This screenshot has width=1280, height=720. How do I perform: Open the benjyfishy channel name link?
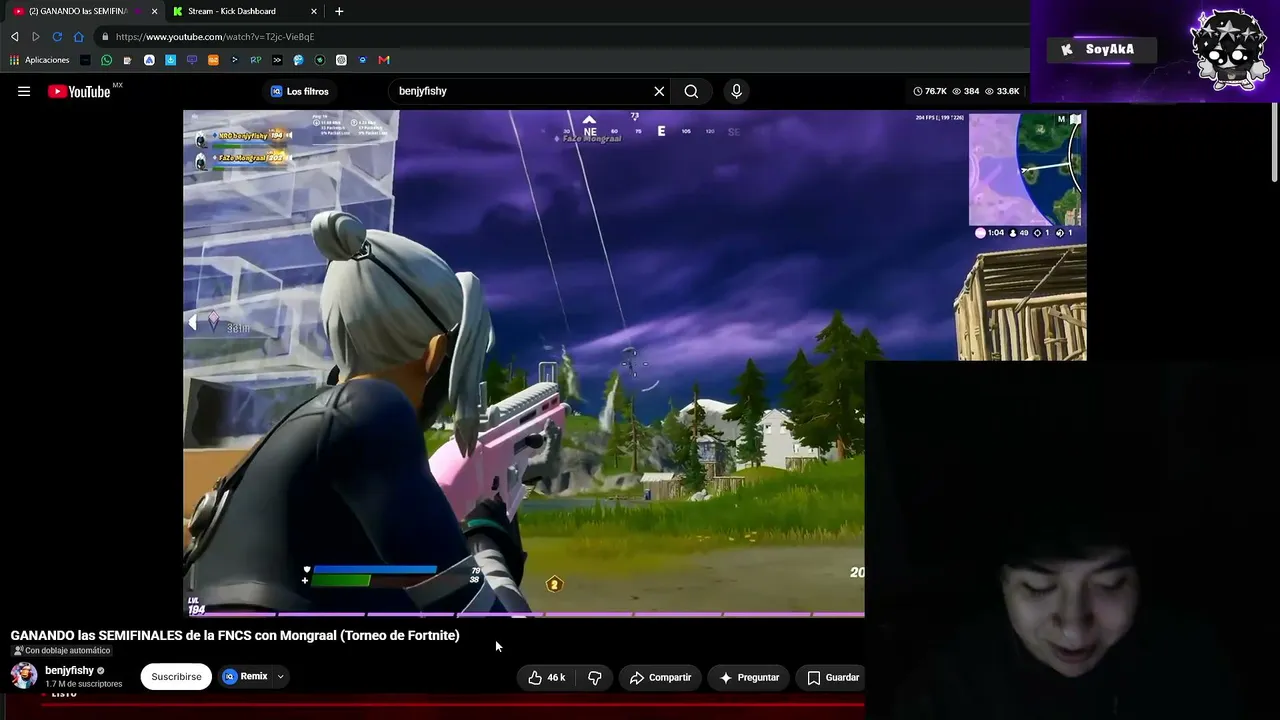(69, 671)
